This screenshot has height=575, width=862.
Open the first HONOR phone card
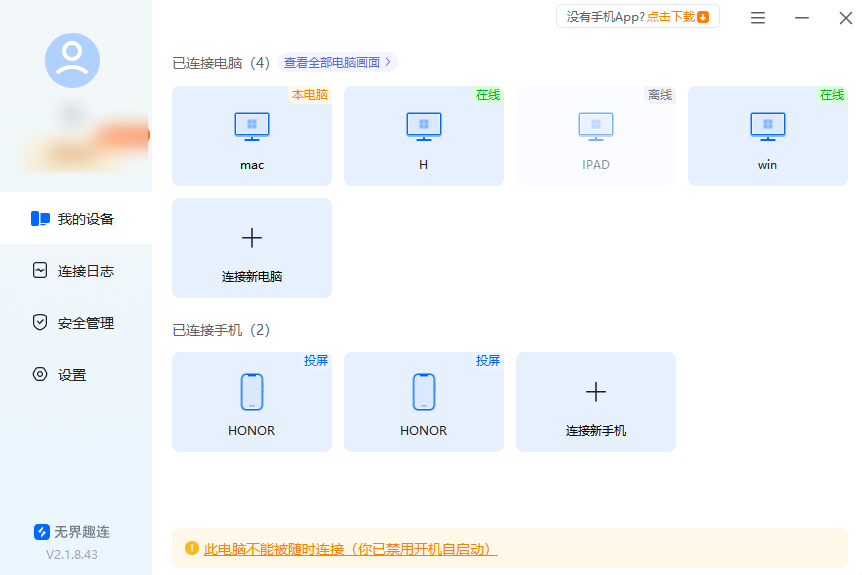252,402
